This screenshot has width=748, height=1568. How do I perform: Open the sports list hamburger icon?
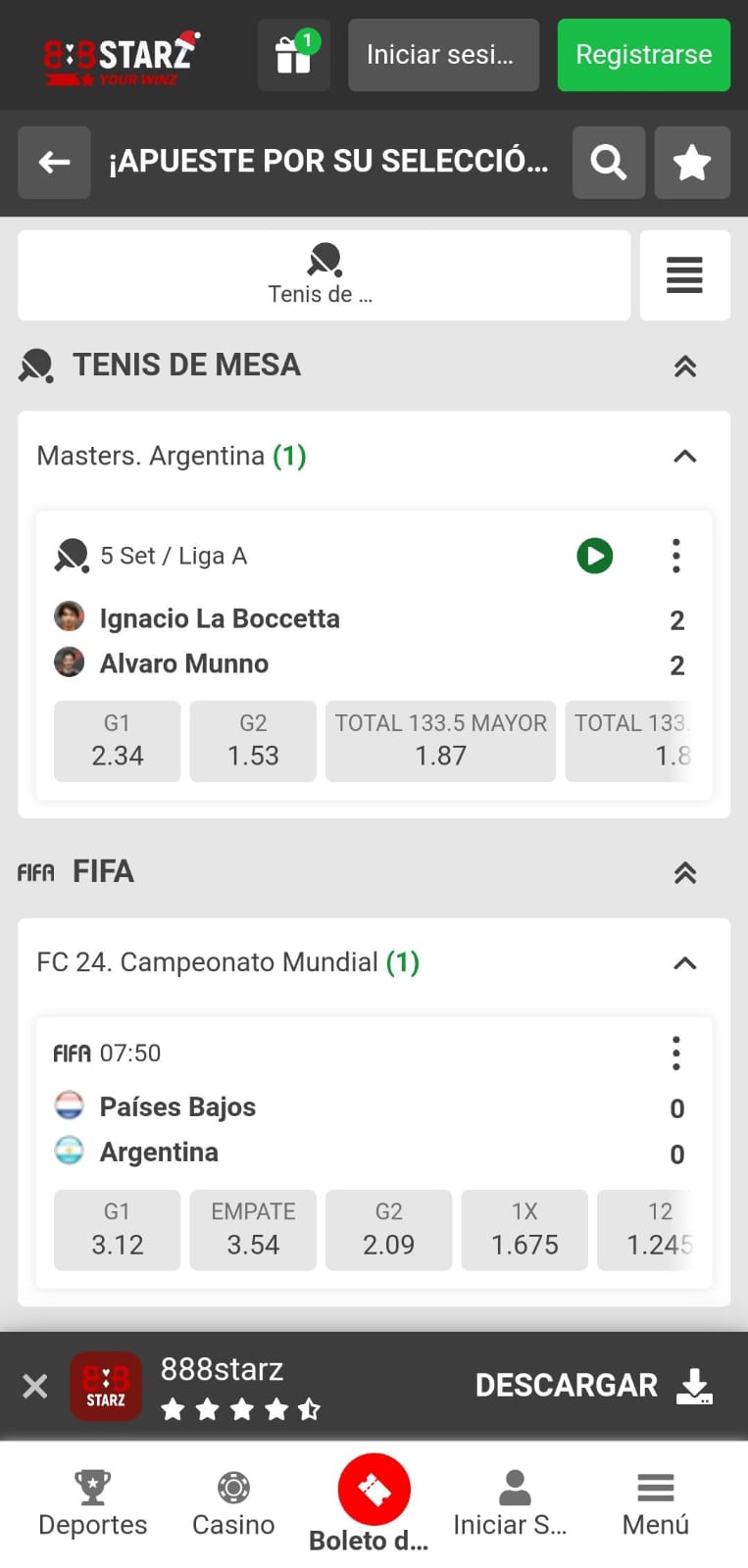(x=684, y=275)
